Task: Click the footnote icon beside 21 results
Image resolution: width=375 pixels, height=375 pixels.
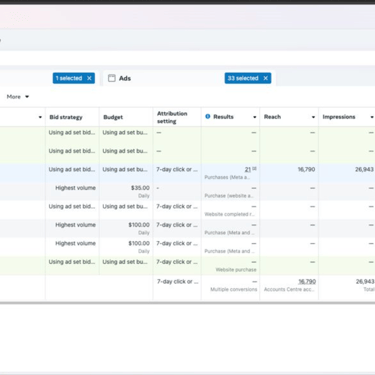Action: point(254,169)
